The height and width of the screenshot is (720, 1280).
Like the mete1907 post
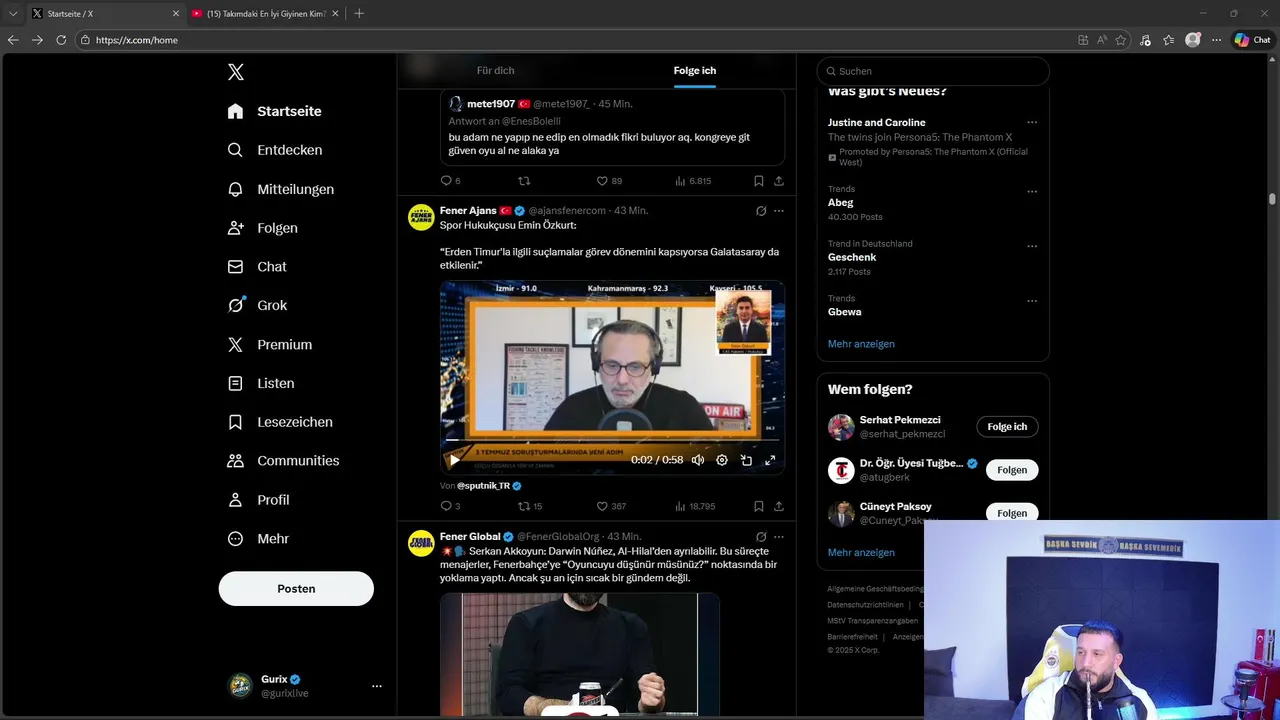609,181
